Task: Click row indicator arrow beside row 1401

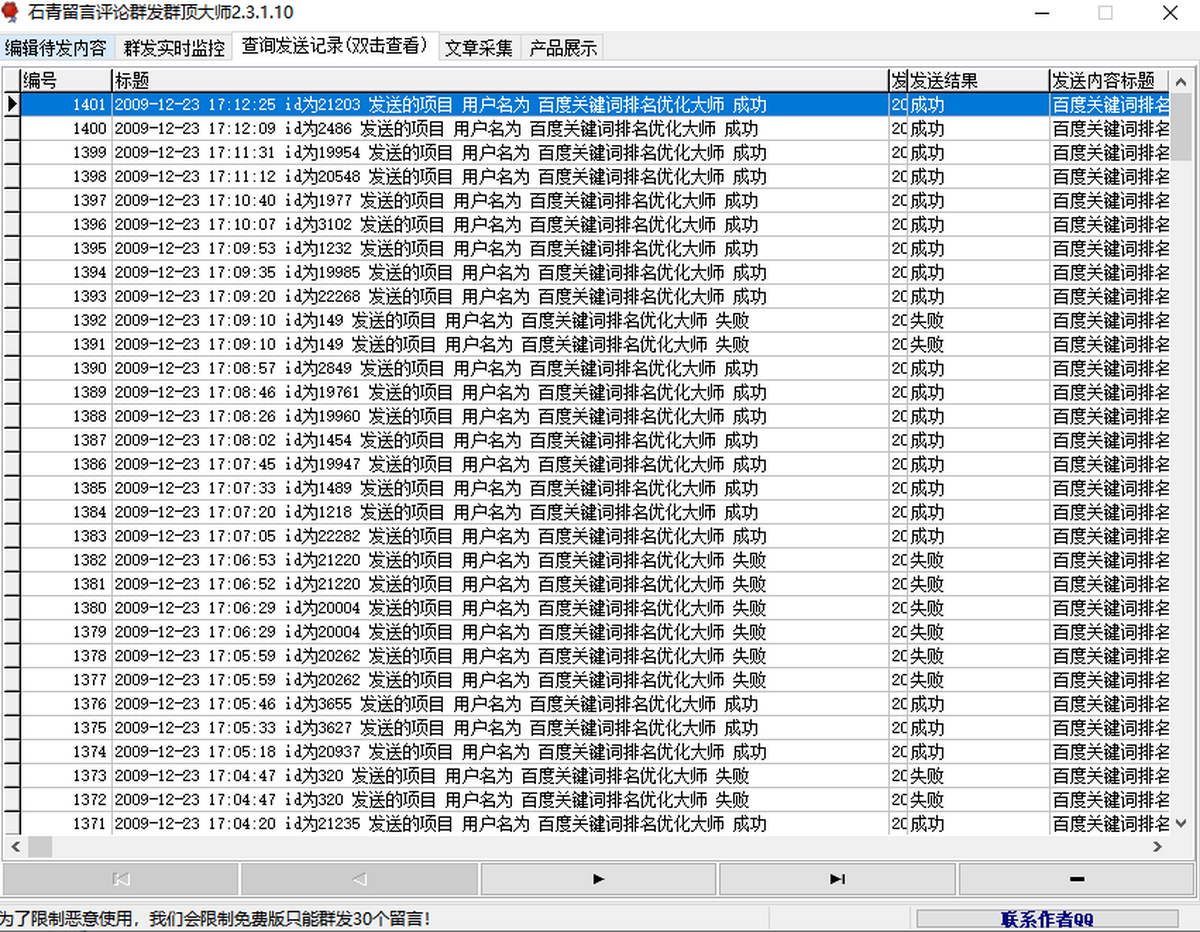Action: click(x=12, y=104)
